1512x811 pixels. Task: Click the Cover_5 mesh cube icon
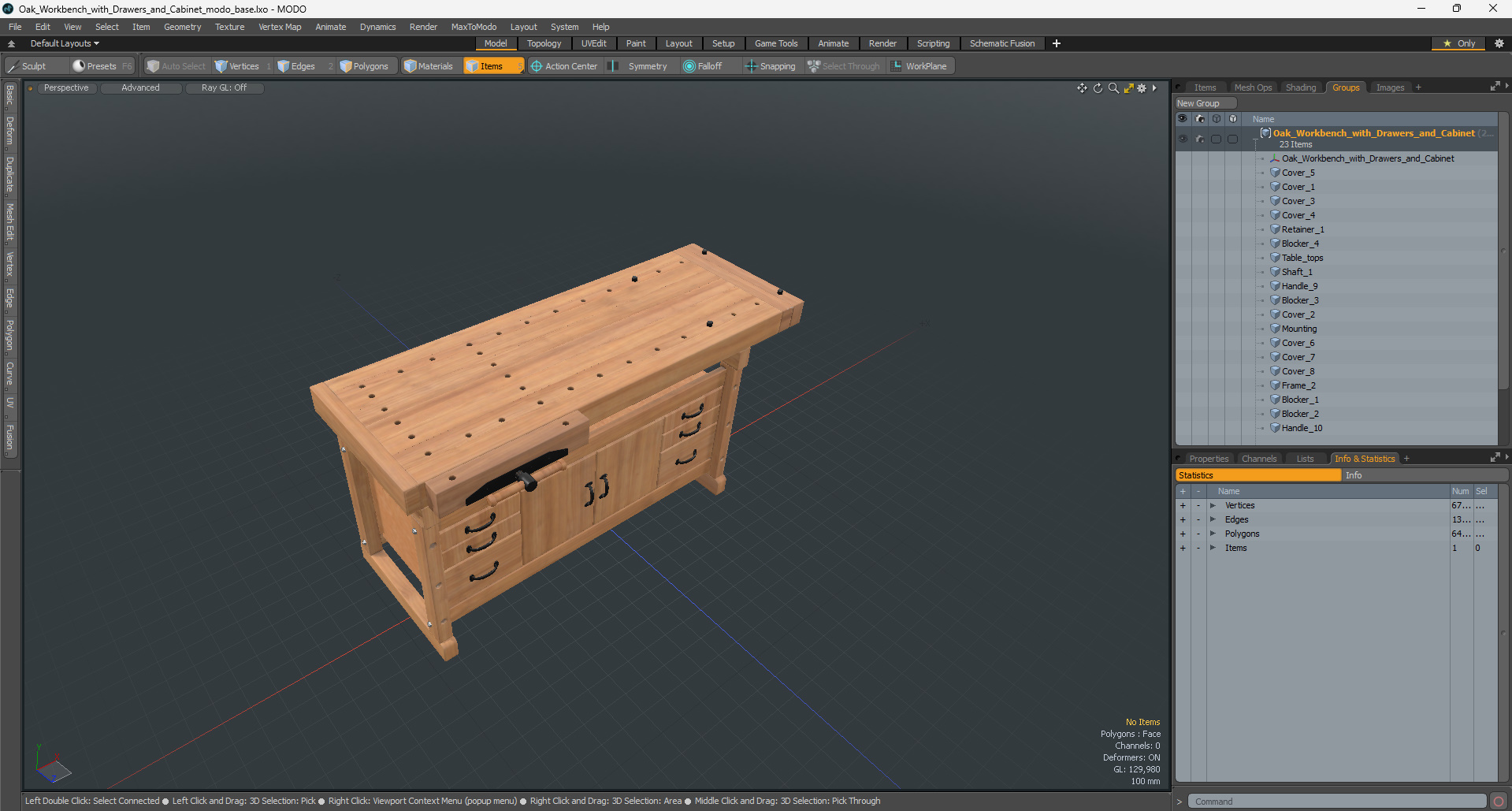(1275, 173)
